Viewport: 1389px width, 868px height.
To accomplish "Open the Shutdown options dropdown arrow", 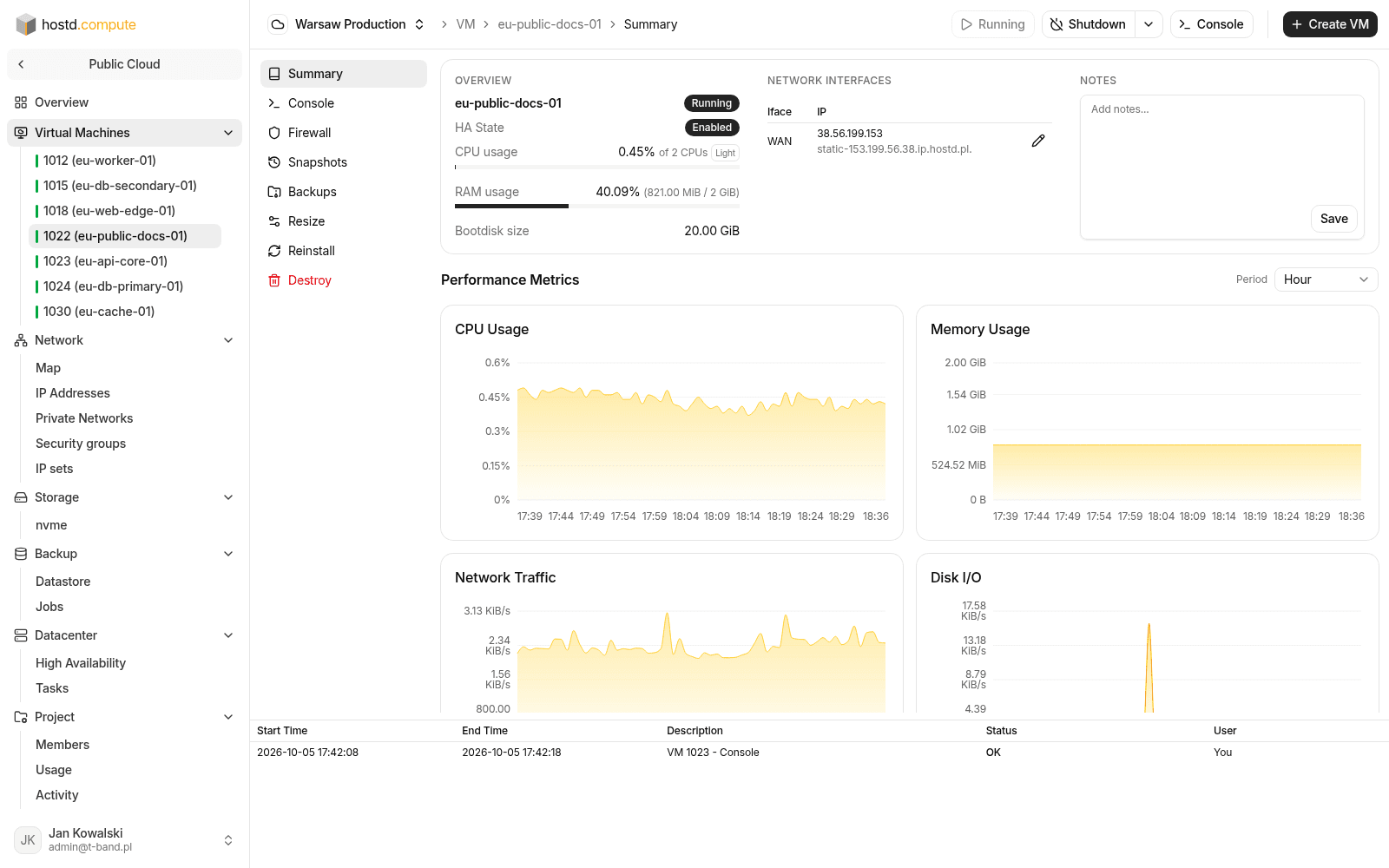I will tap(1149, 24).
